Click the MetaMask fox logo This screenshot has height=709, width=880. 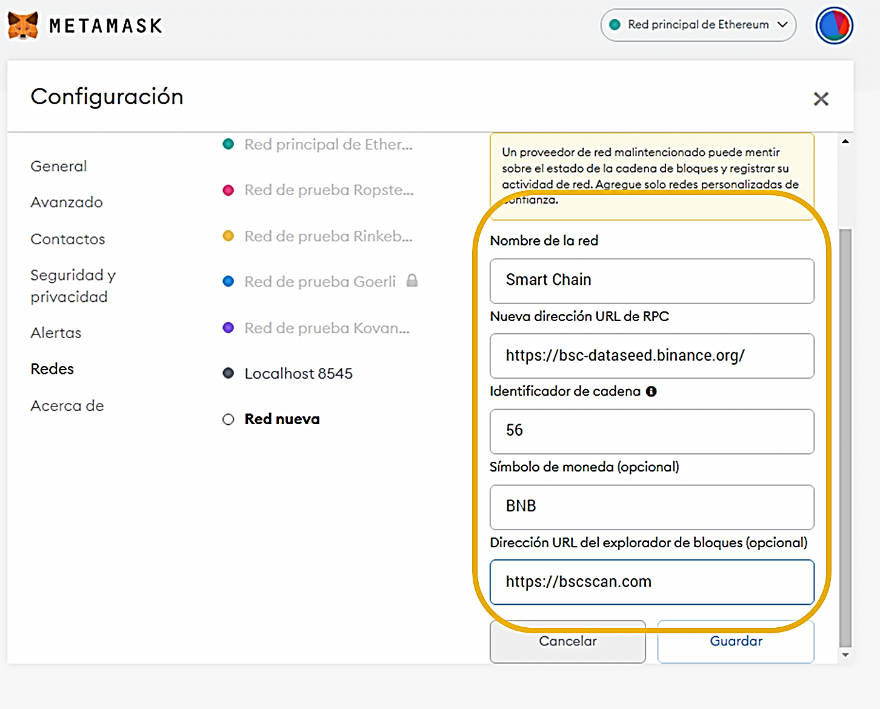[x=23, y=25]
